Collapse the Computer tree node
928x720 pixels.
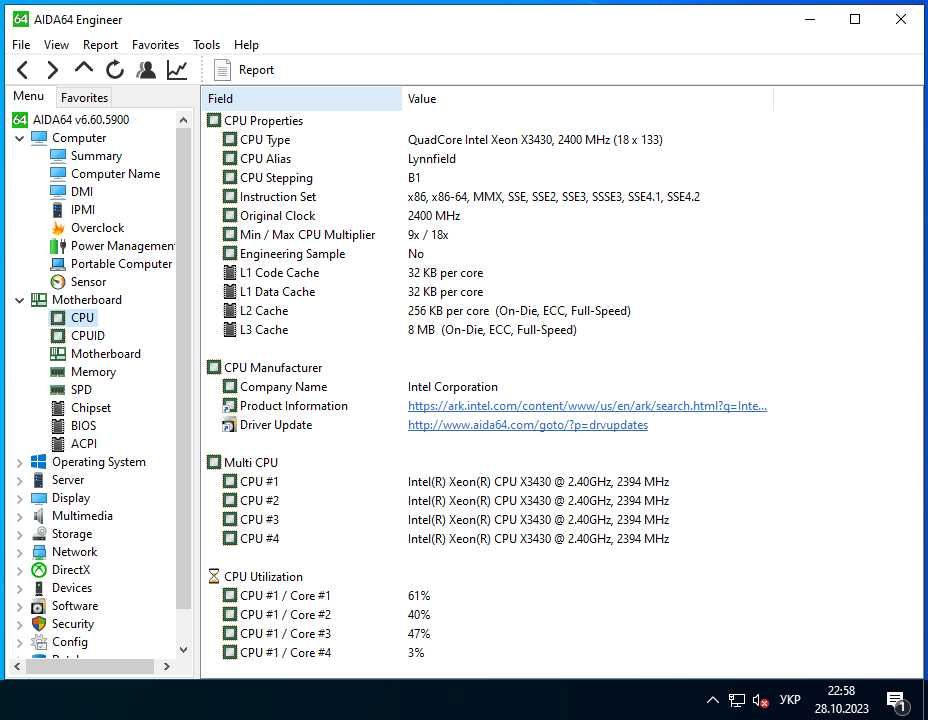tap(20, 138)
